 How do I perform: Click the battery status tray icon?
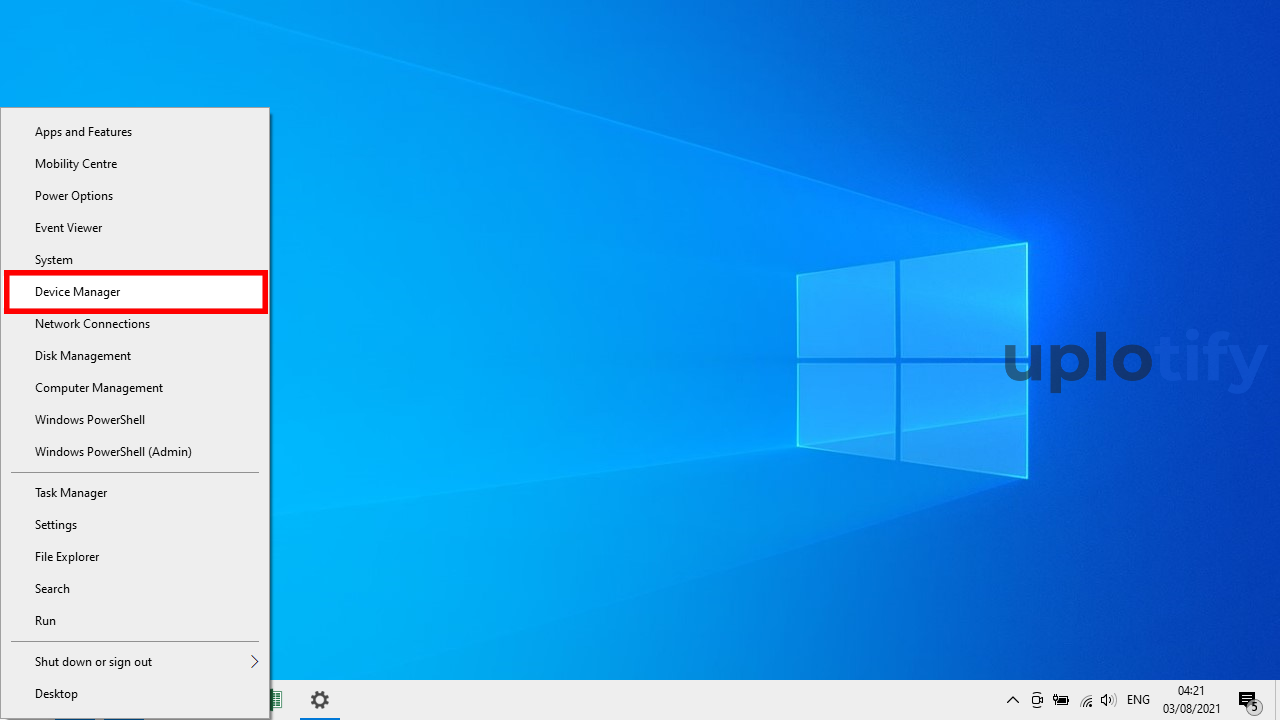pos(1061,700)
